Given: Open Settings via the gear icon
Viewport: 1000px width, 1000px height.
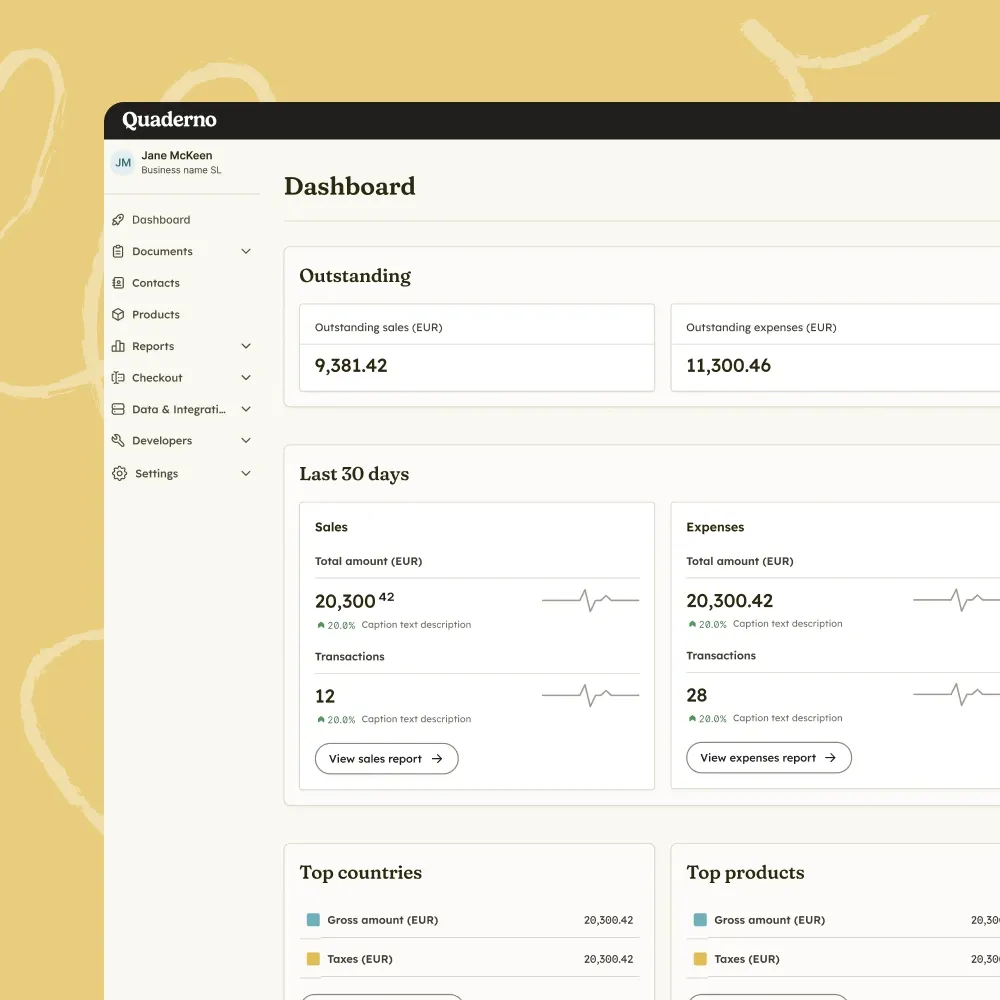Looking at the screenshot, I should pos(119,472).
